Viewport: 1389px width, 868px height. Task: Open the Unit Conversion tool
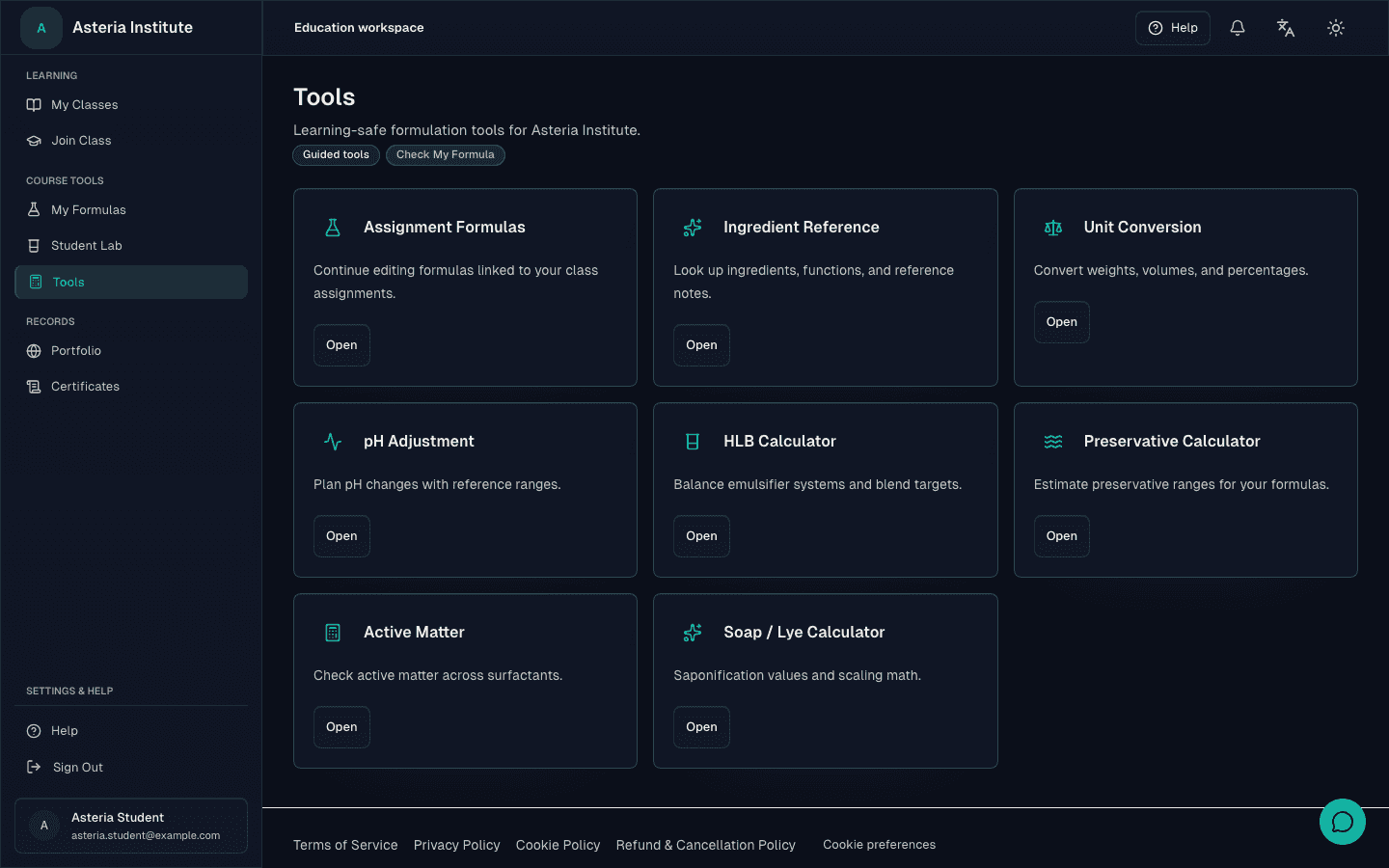pos(1062,322)
